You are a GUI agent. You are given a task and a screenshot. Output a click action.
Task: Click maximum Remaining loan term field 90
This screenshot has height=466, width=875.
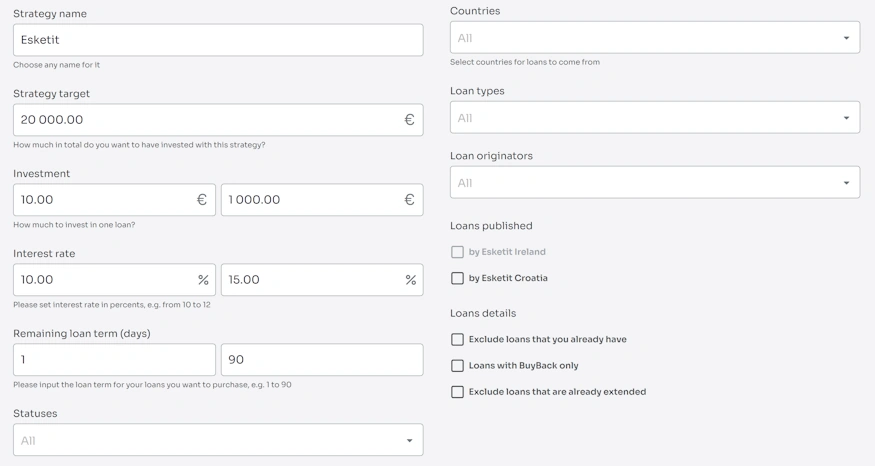tap(321, 360)
